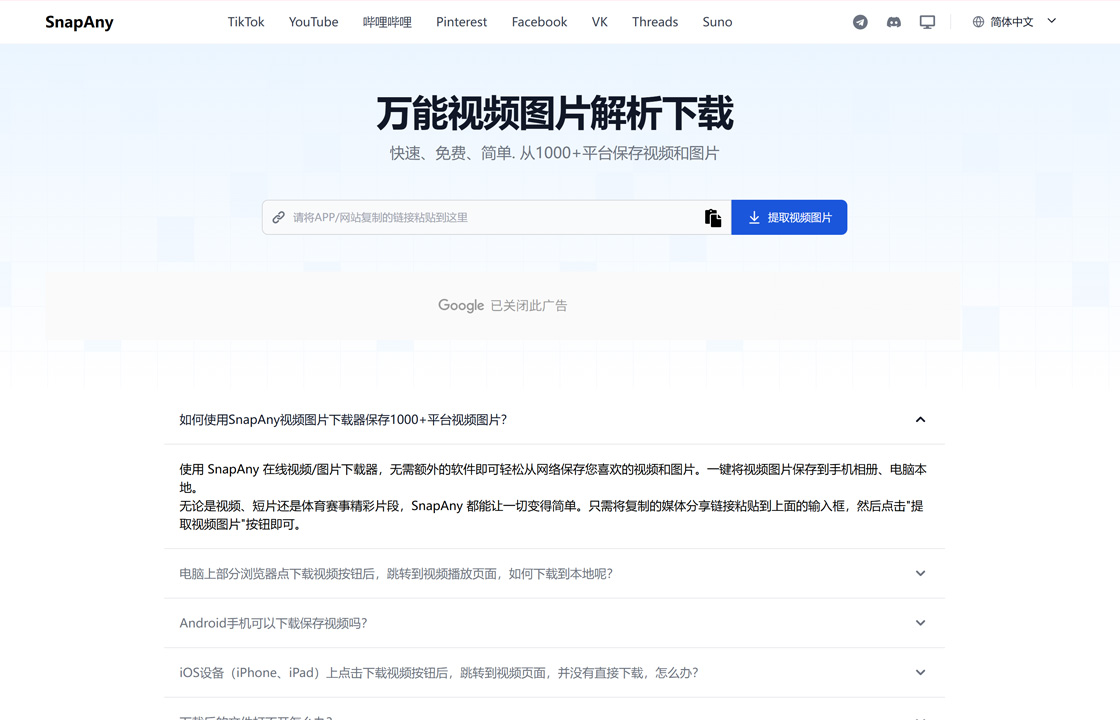Expand the 电脑上部分浏览器 question
This screenshot has height=720, width=1120.
click(554, 574)
